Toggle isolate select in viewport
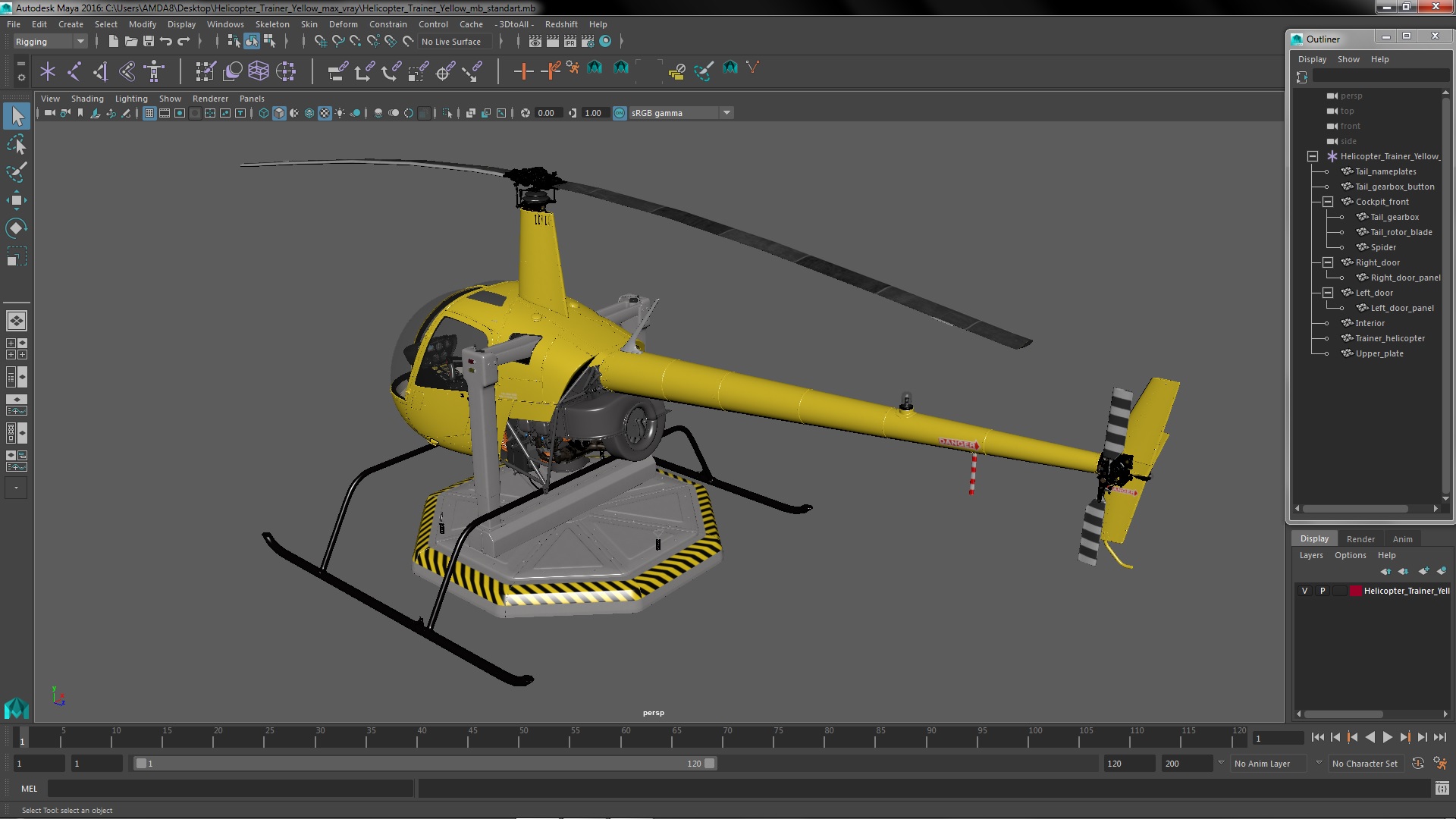Viewport: 1456px width, 819px height. 447,113
